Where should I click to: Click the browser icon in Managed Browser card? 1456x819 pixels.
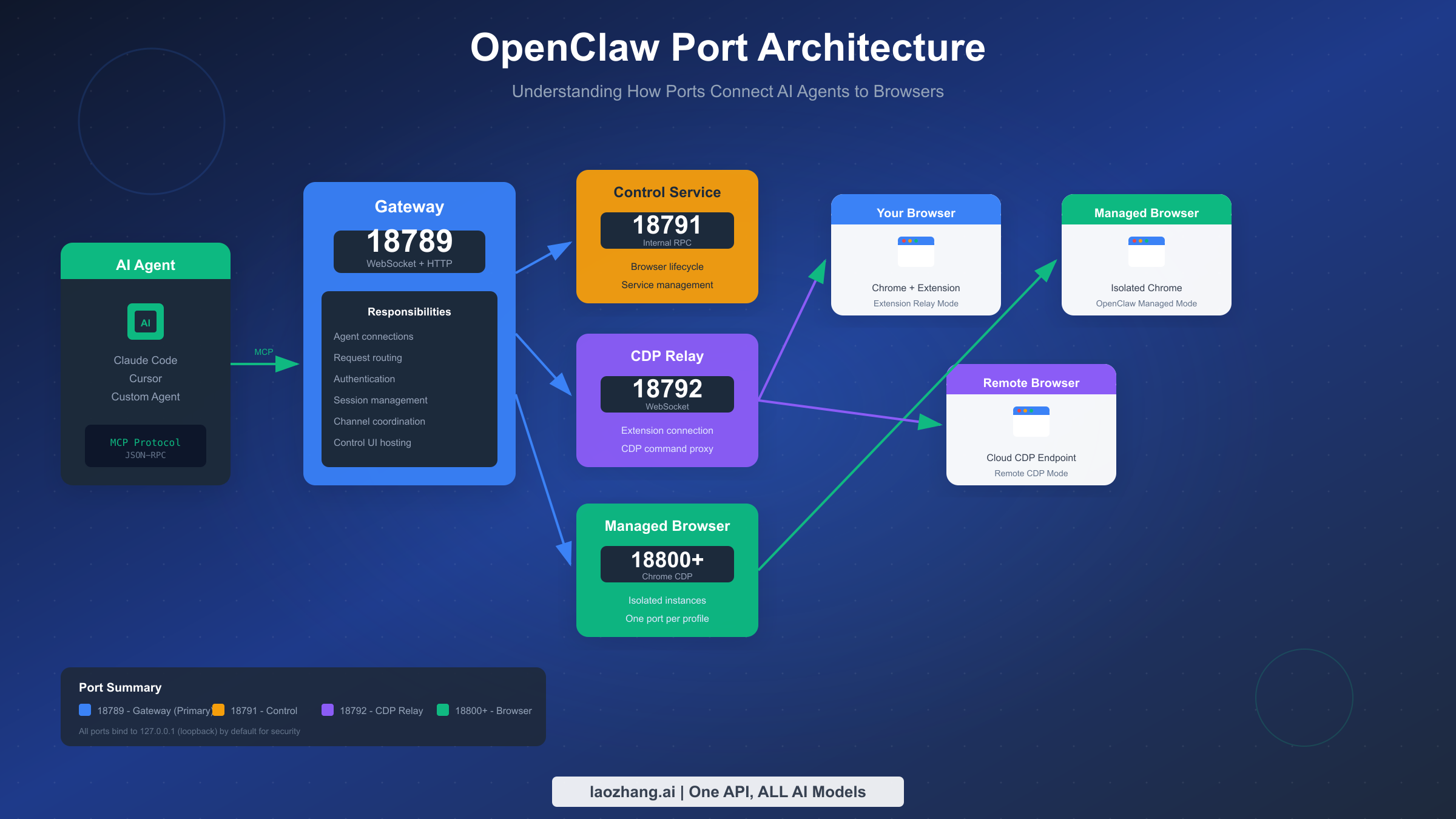(1146, 252)
